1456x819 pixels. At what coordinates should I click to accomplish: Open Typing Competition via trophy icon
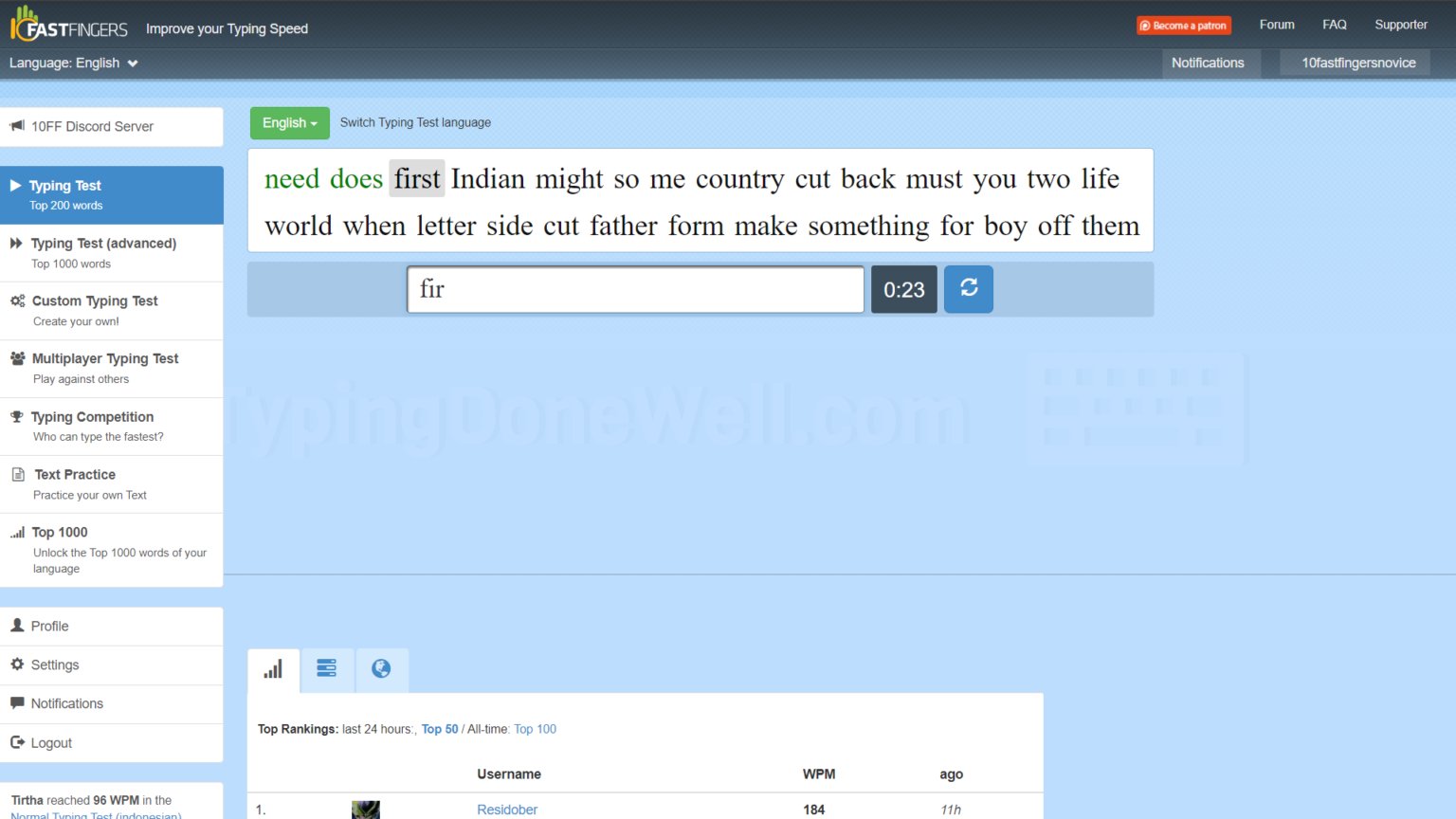tap(16, 416)
